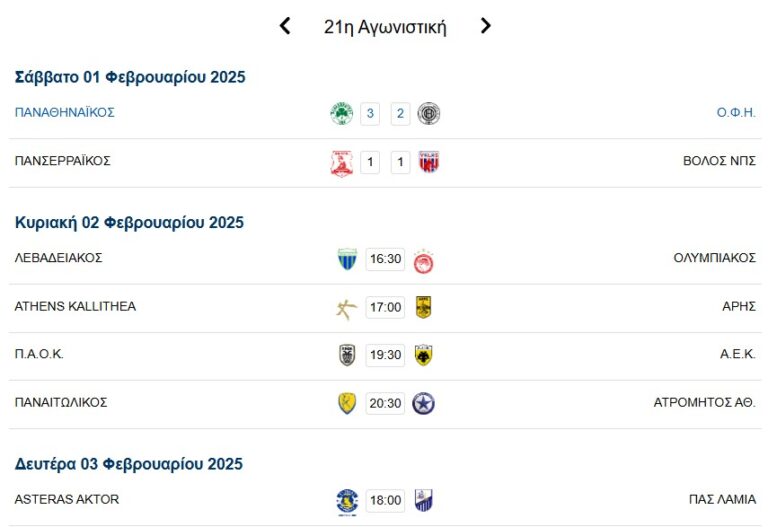Select the ΟΛΥΜΠΙΑΚΟΣ team name

tap(714, 258)
